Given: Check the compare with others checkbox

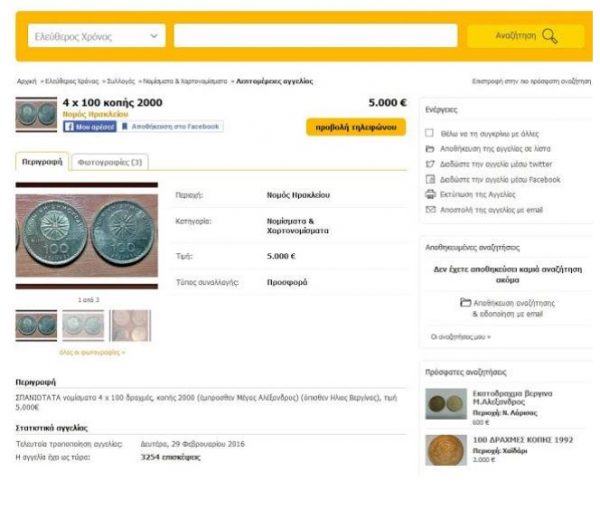Looking at the screenshot, I should coord(429,133).
